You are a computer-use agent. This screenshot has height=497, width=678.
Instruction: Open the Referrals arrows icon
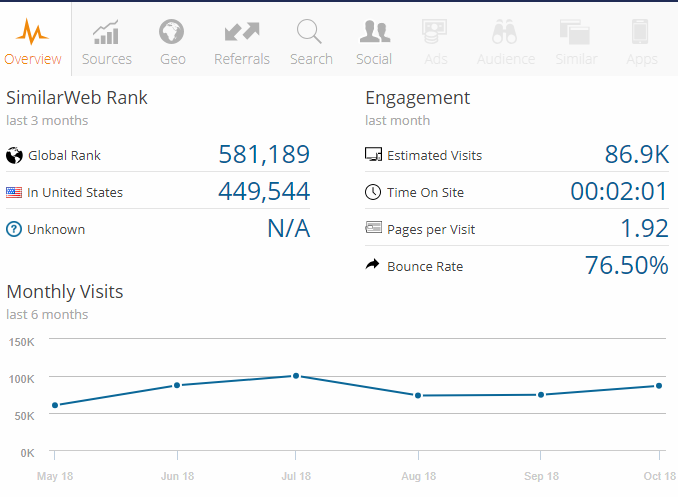(x=242, y=32)
